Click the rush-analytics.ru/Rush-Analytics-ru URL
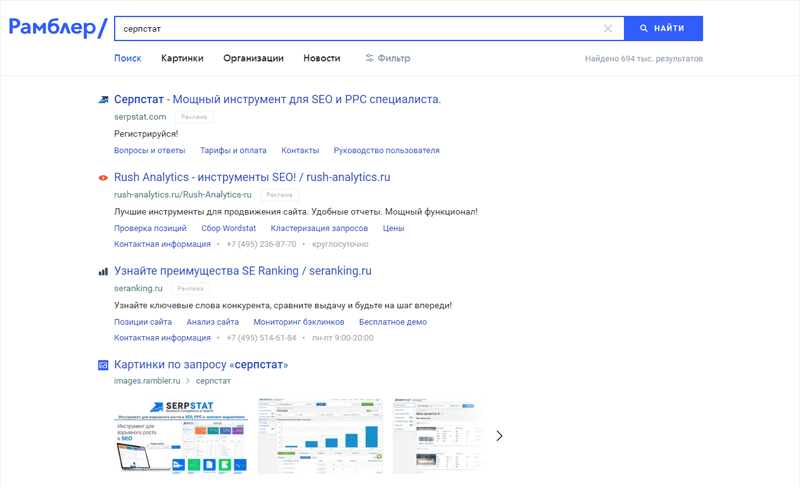The height and width of the screenshot is (487, 800). pos(183,194)
